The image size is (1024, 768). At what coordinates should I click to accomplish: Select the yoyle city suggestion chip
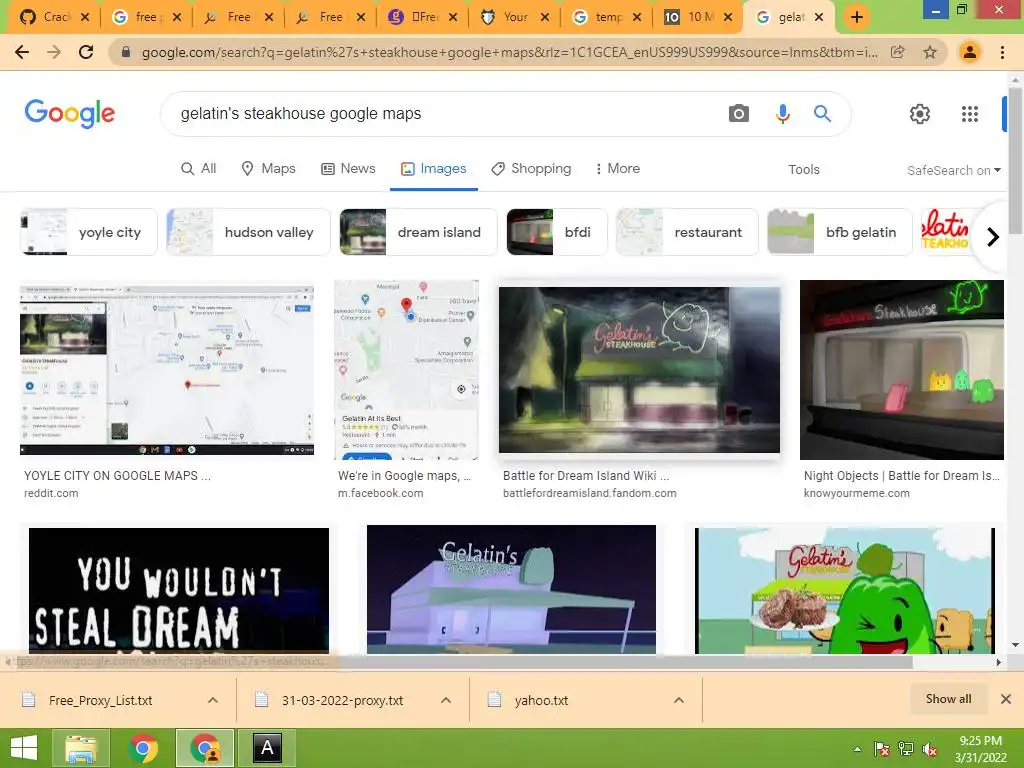pos(89,232)
